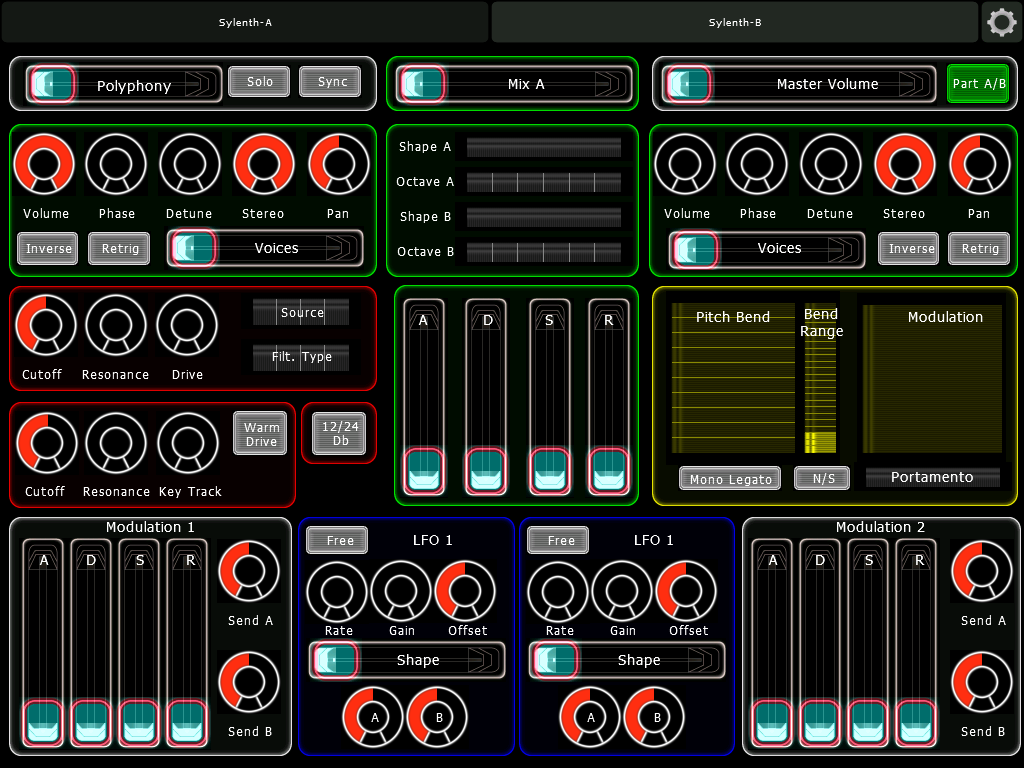1024x768 pixels.
Task: Click the main envelope A fader
Action: [424, 397]
